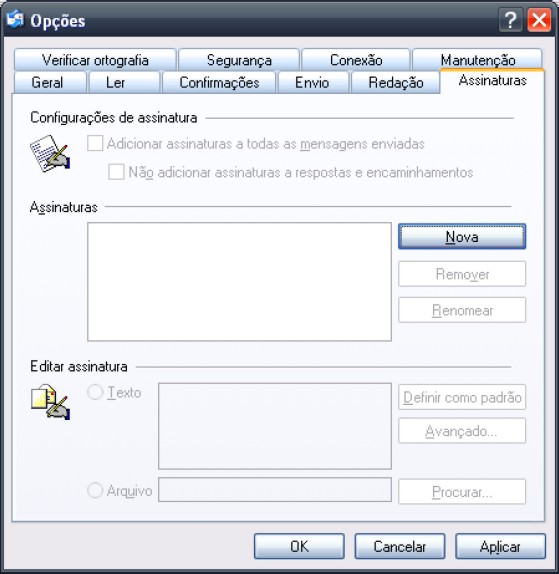Switch to the Geral tab
559x574 pixels.
coord(50,82)
